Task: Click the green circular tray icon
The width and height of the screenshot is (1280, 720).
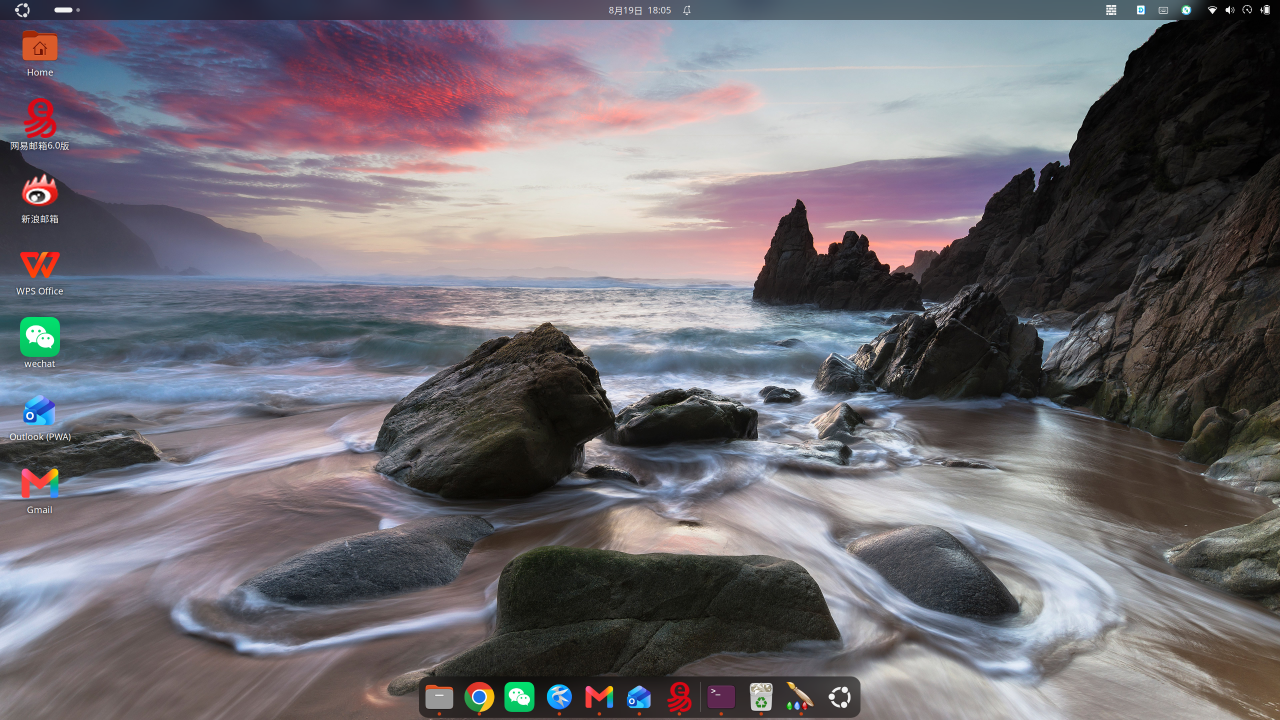Action: click(x=1186, y=10)
